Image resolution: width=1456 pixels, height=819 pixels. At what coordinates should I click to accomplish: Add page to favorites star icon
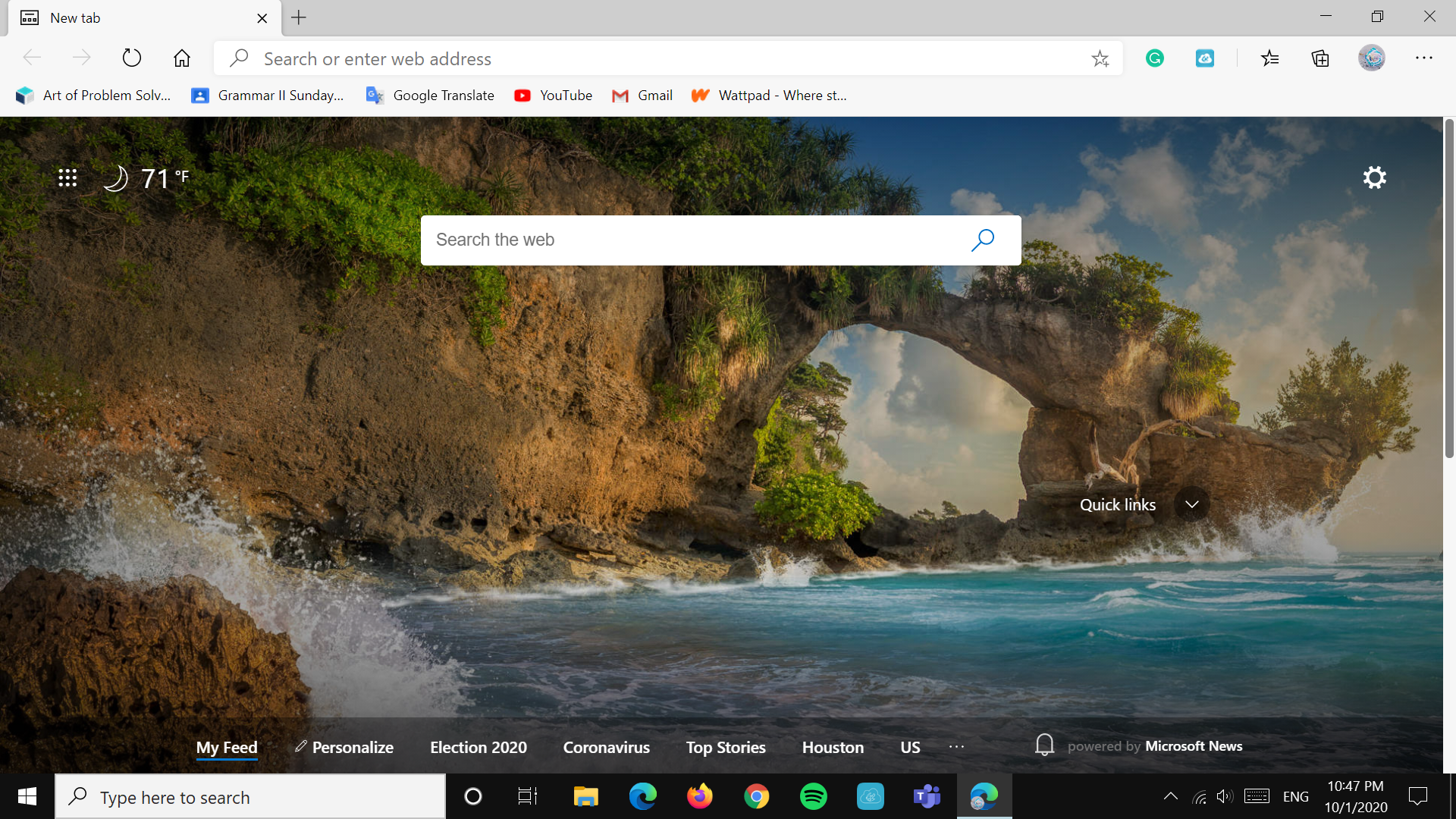1100,58
